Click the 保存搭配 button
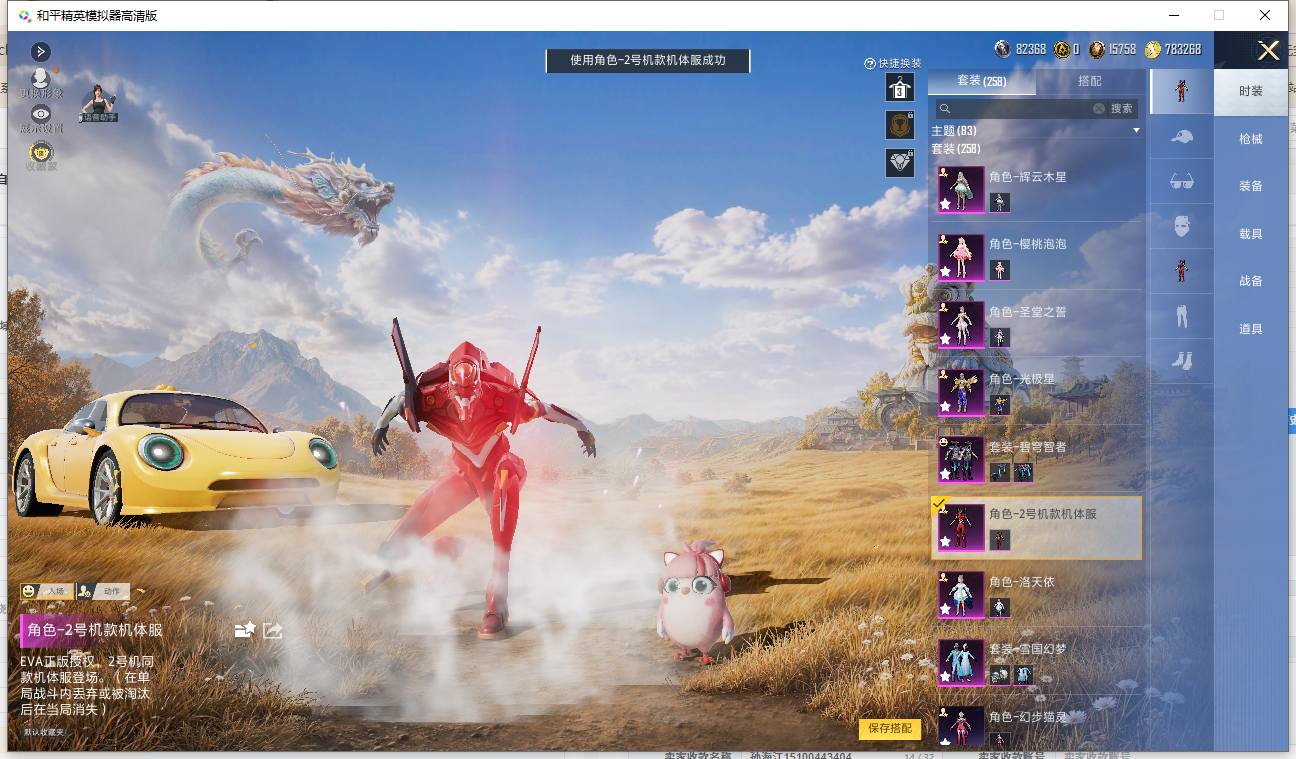This screenshot has width=1296, height=759. point(890,728)
